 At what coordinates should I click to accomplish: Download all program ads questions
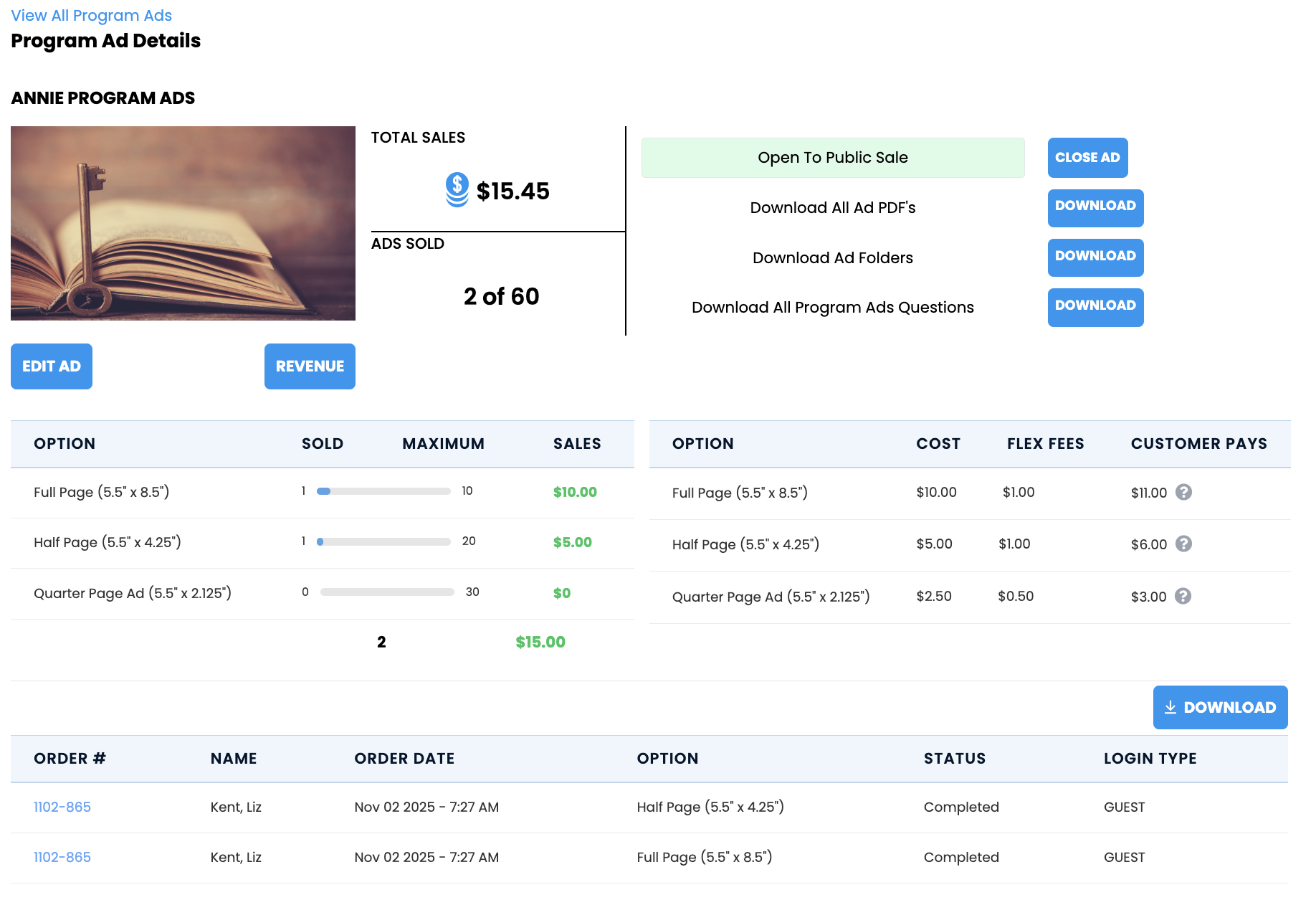[1095, 307]
